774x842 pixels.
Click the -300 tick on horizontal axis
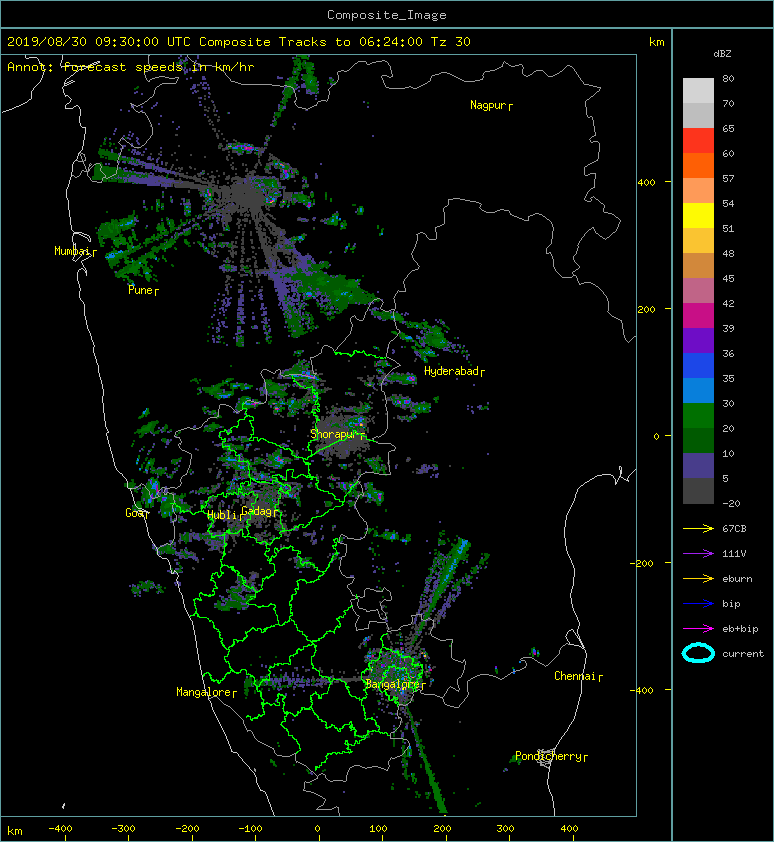click(123, 829)
